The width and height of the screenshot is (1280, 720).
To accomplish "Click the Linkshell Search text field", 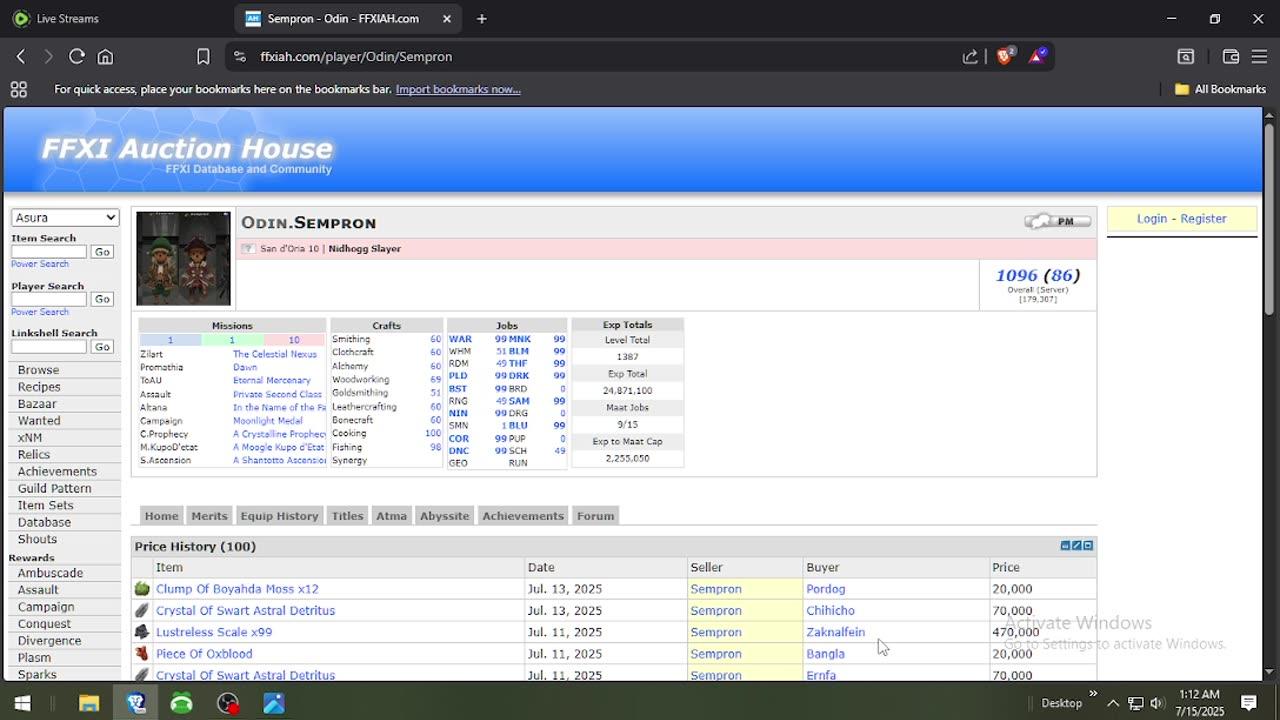I will (x=49, y=347).
